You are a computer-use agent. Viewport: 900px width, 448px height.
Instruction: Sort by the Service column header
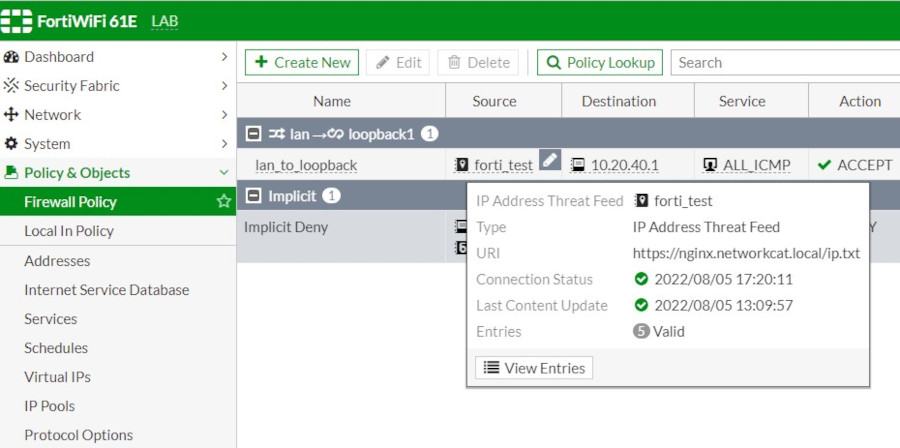point(751,101)
